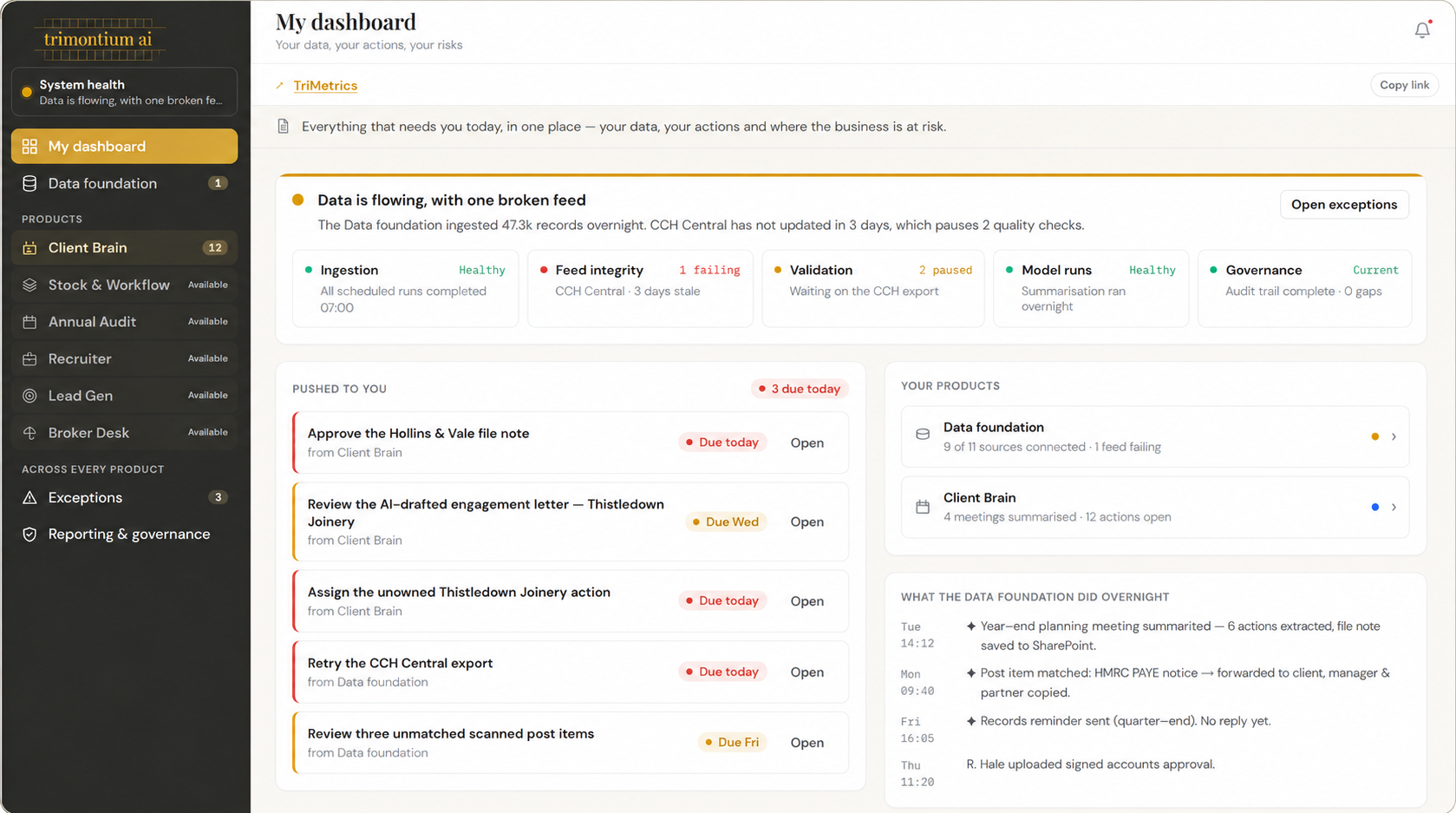The width and height of the screenshot is (1456, 813).
Task: Click the Governance status card
Action: pos(1304,289)
